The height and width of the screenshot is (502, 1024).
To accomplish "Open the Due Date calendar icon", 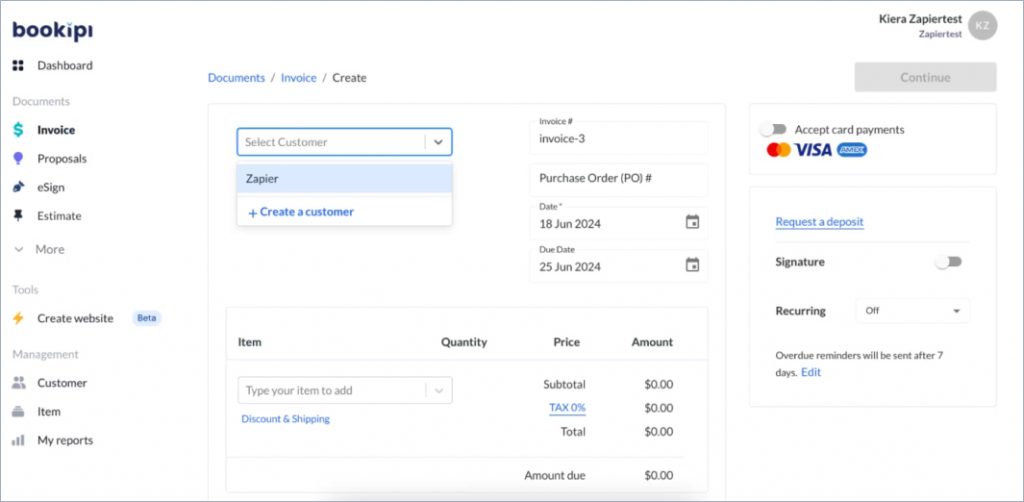I will coord(692,266).
